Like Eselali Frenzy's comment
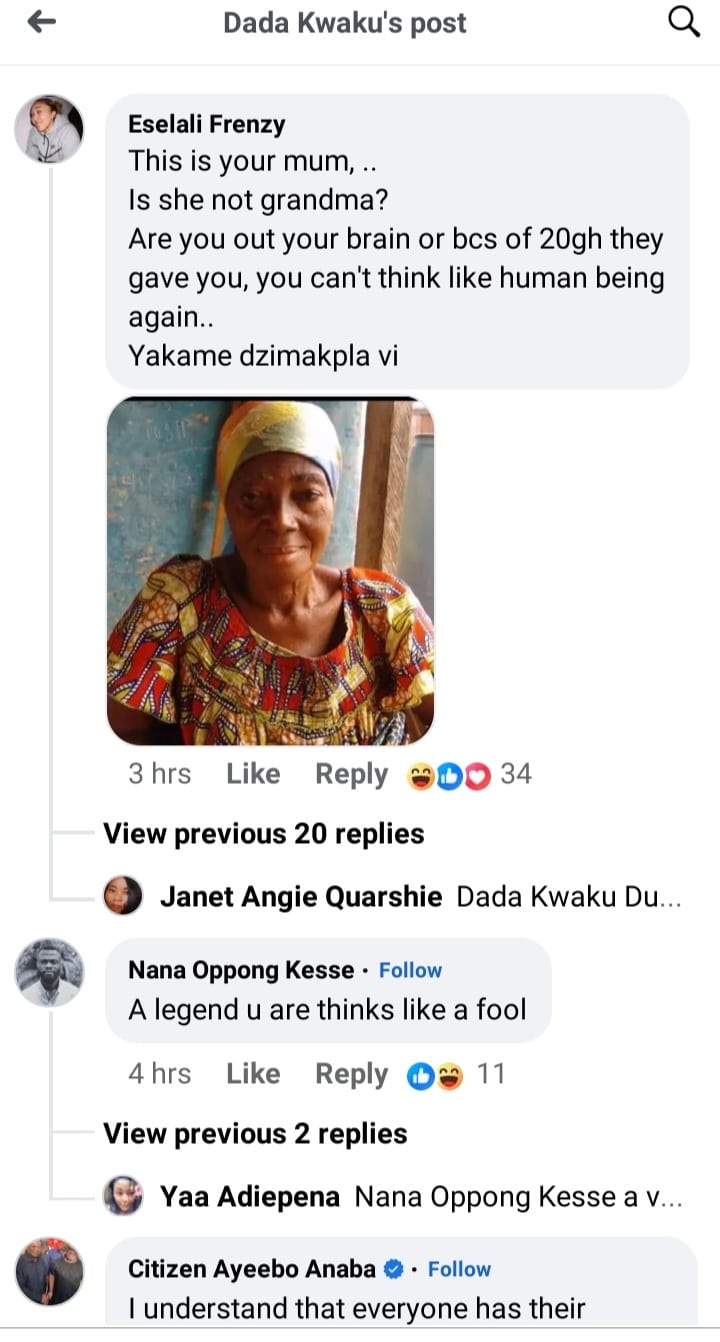The height and width of the screenshot is (1342, 720). point(253,774)
